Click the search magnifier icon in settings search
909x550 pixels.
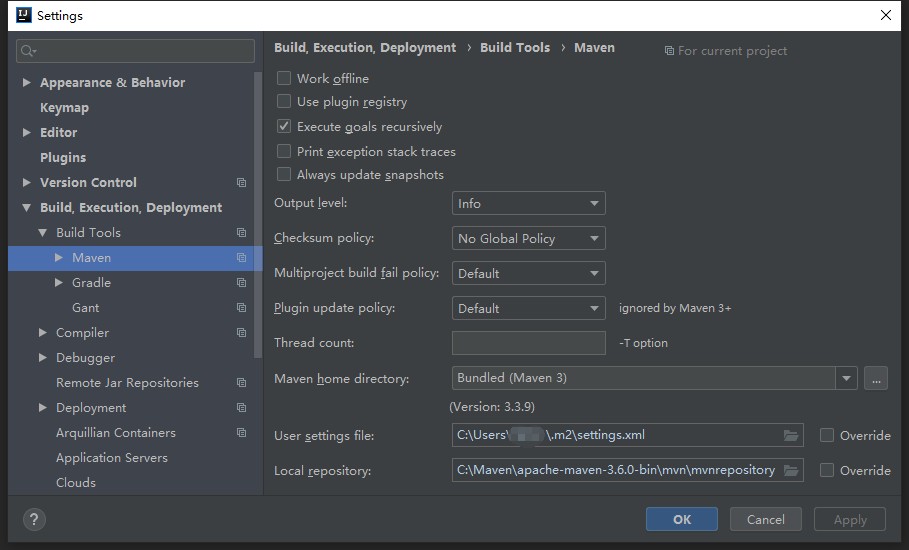click(x=27, y=51)
